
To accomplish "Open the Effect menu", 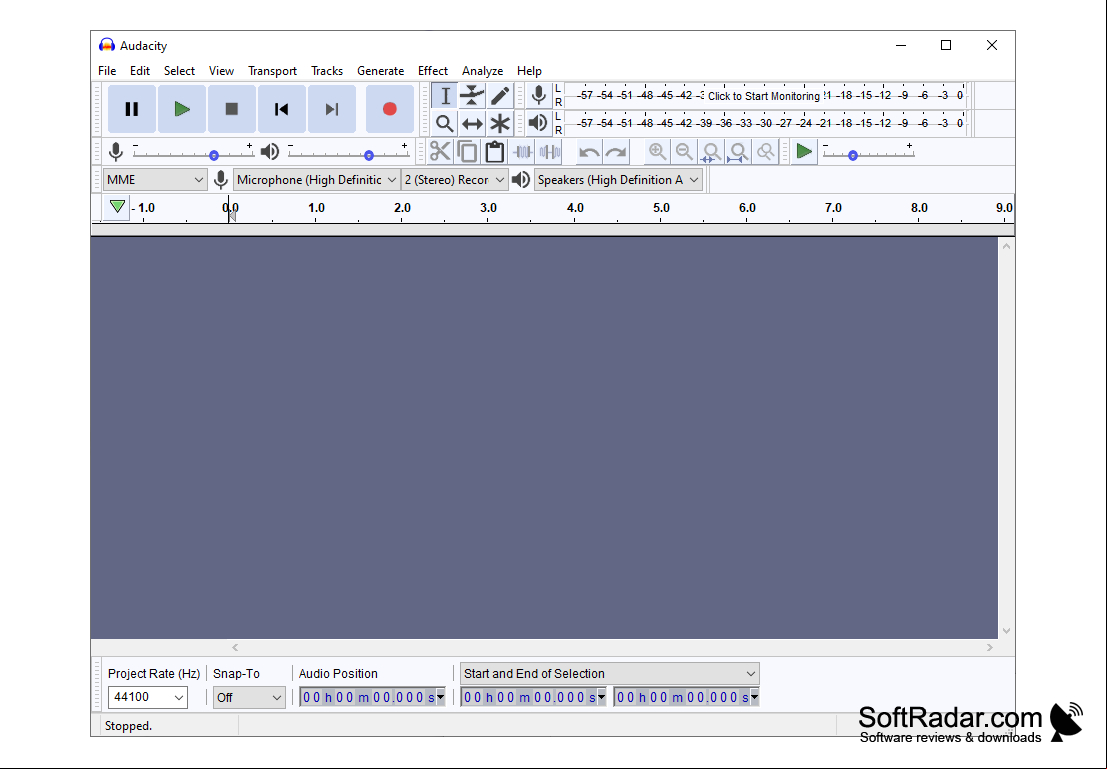I will [x=433, y=71].
